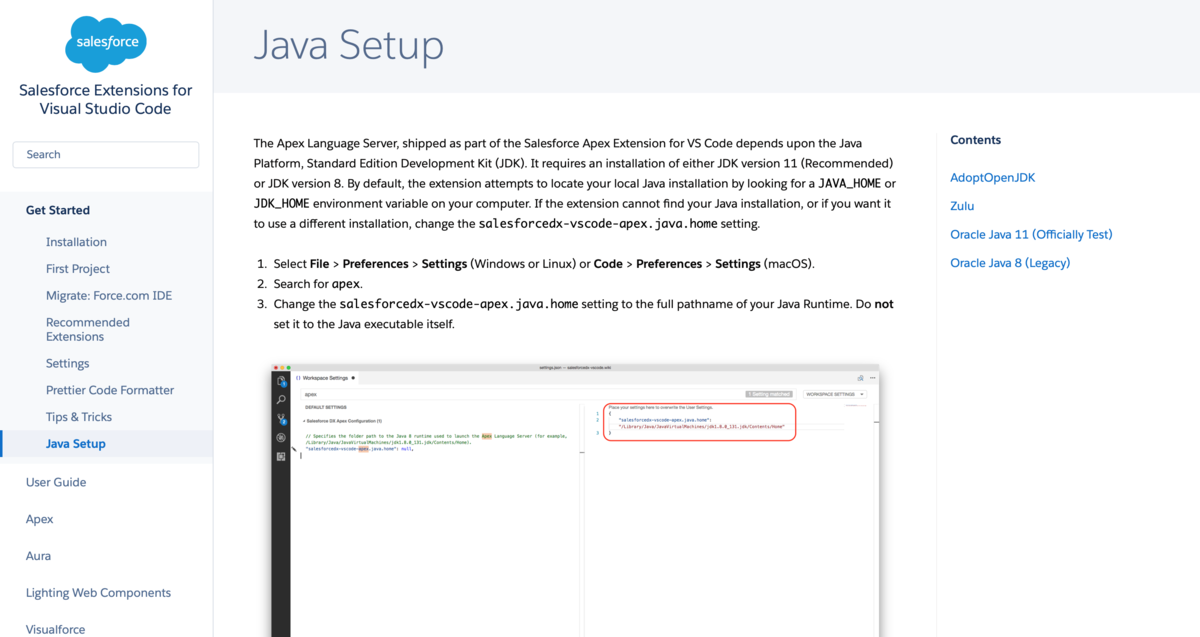The image size is (1200, 637).
Task: Open the WORKSPACE SETTINGS dropdown
Action: point(836,394)
